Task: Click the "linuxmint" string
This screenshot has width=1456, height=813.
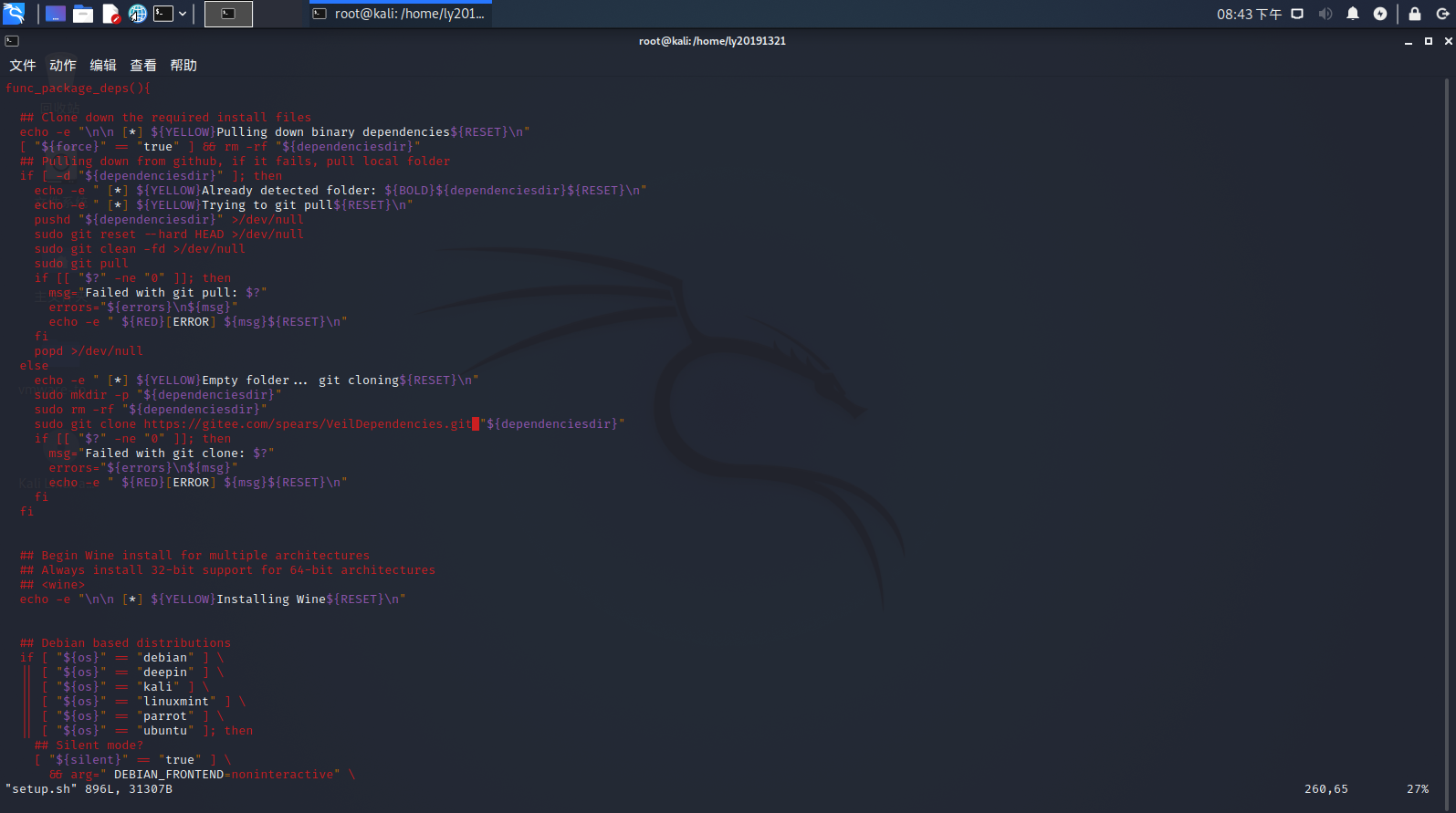Action: 176,702
